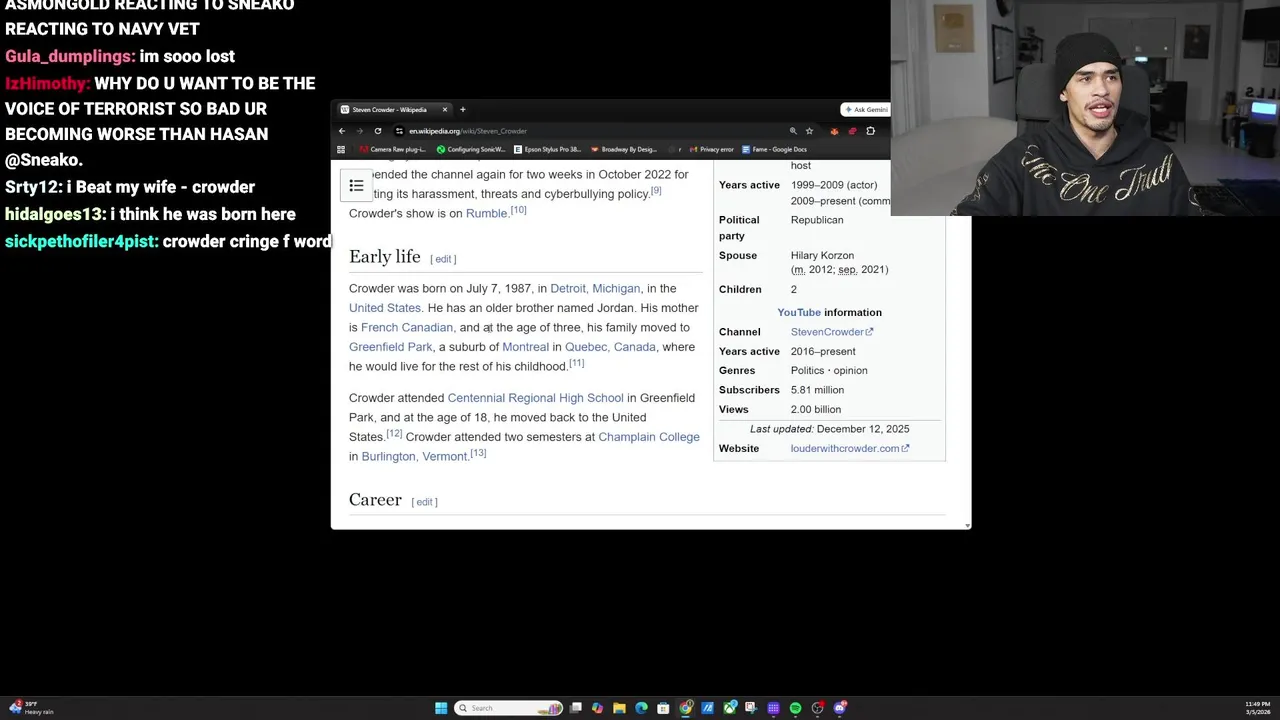Viewport: 1280px width, 720px height.
Task: Open the Burlington, Vermont link
Action: pyautogui.click(x=414, y=456)
